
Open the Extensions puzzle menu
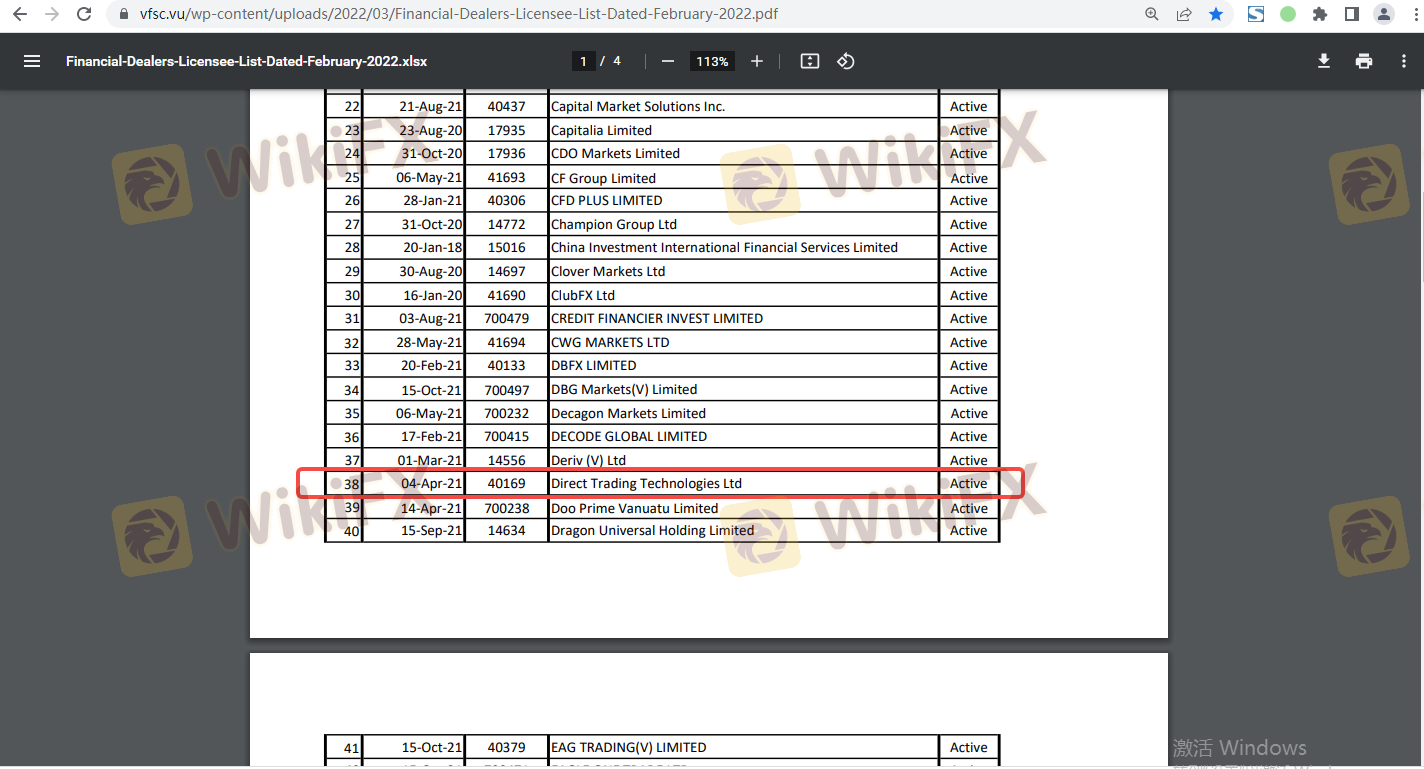[1320, 14]
